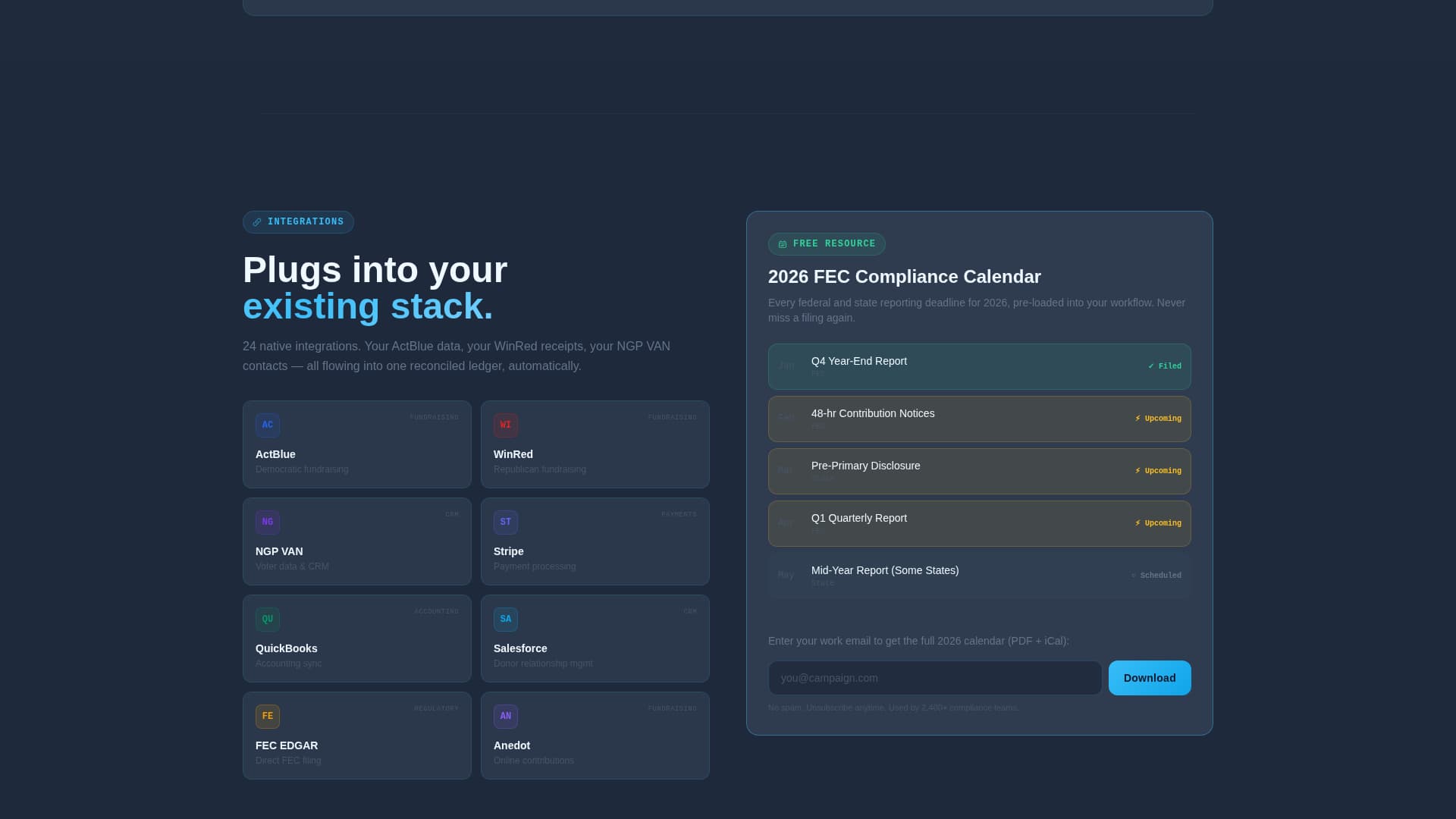Click 'Democratic fundraising' description text
The height and width of the screenshot is (819, 1456).
302,469
